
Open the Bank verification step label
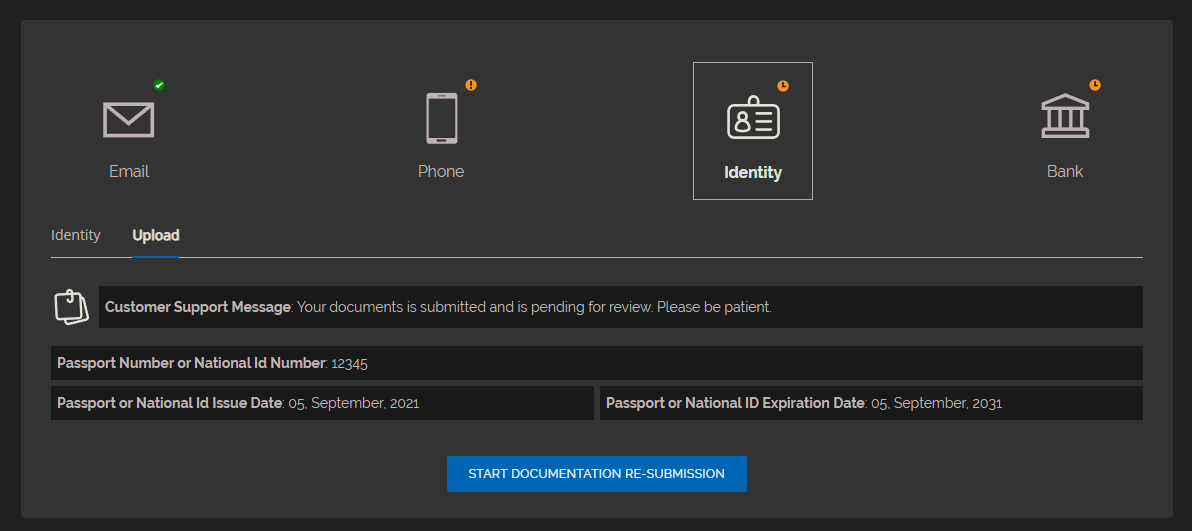coord(1065,171)
